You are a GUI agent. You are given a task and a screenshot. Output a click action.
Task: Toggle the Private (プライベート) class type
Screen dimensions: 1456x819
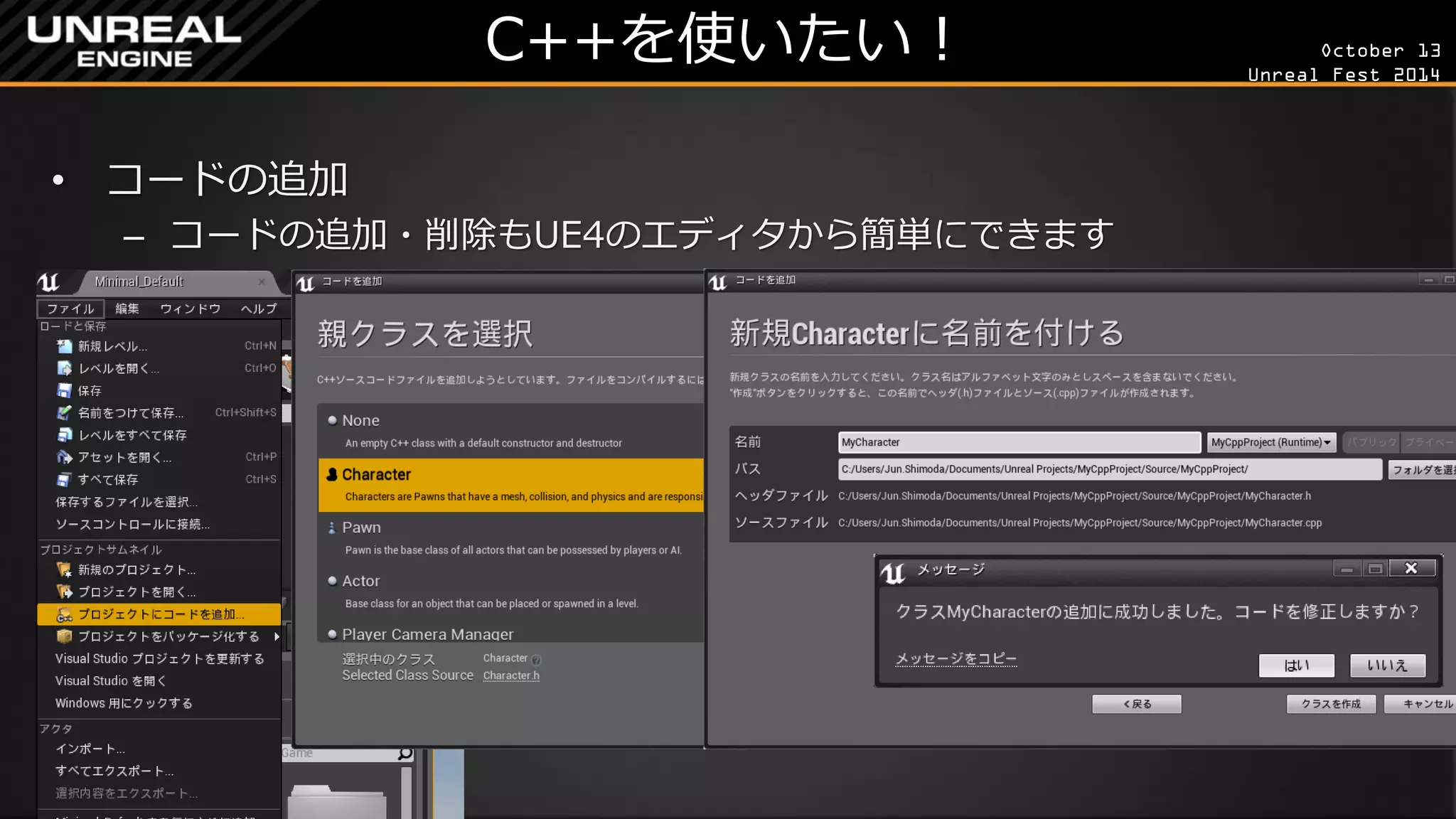[1428, 442]
